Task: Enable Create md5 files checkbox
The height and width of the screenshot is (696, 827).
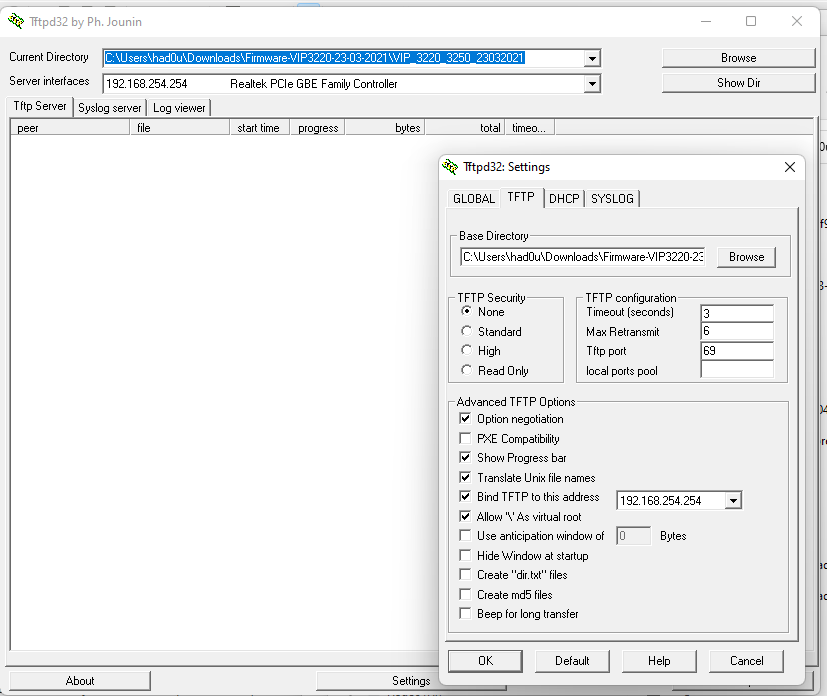Action: coord(465,594)
